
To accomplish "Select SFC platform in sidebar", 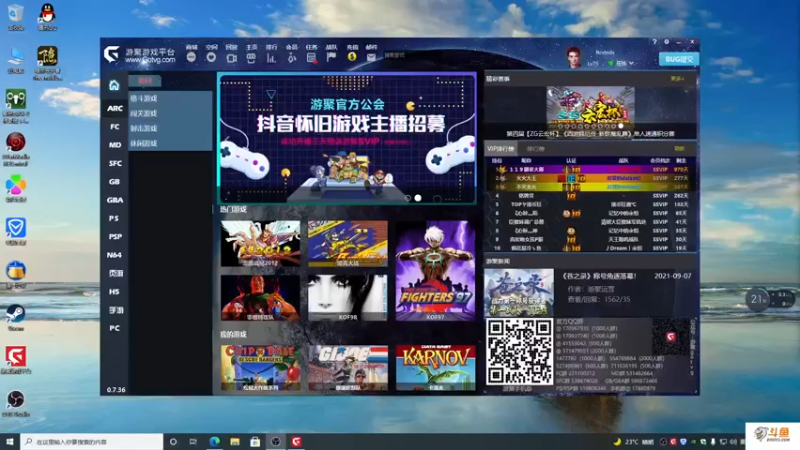I will coord(114,163).
